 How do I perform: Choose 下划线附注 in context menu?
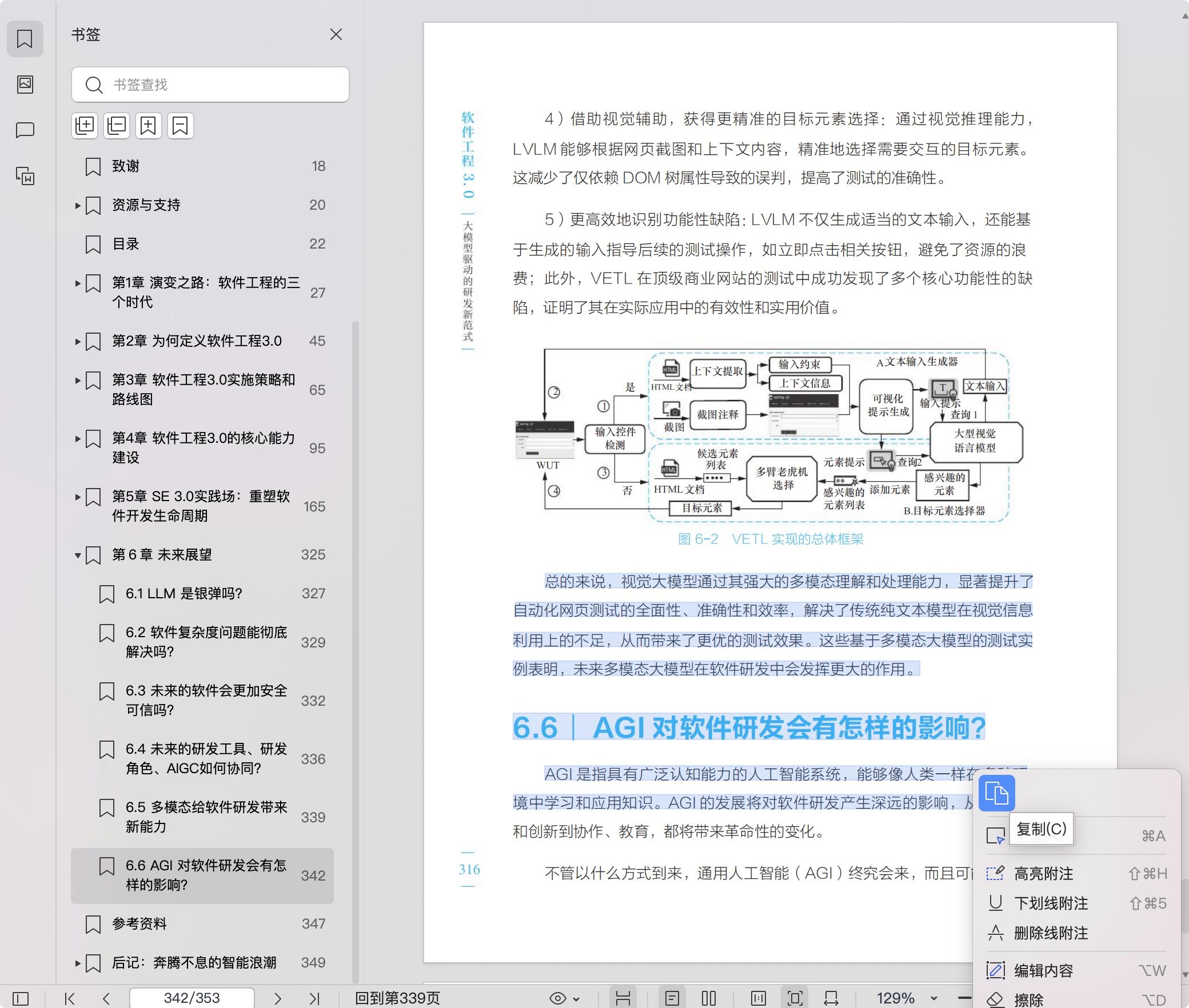[1051, 903]
